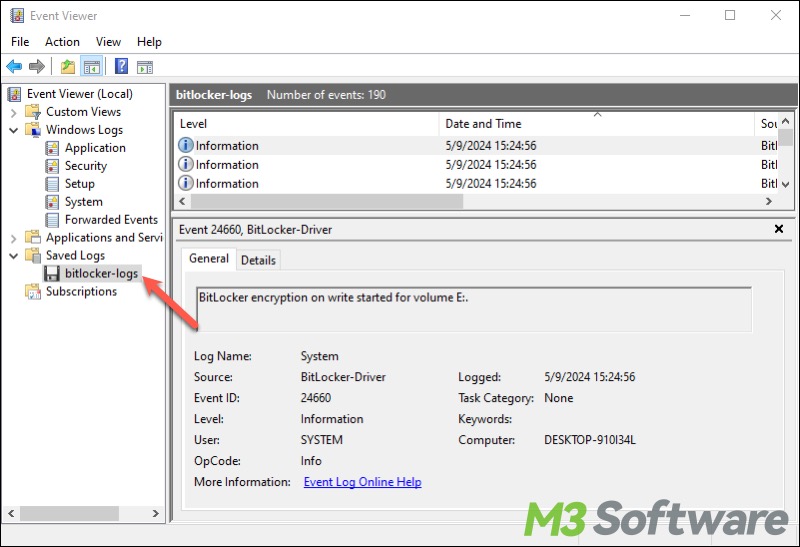Image resolution: width=800 pixels, height=547 pixels.
Task: Click the Computer value DESKTOP-910I34L
Action: pos(590,440)
